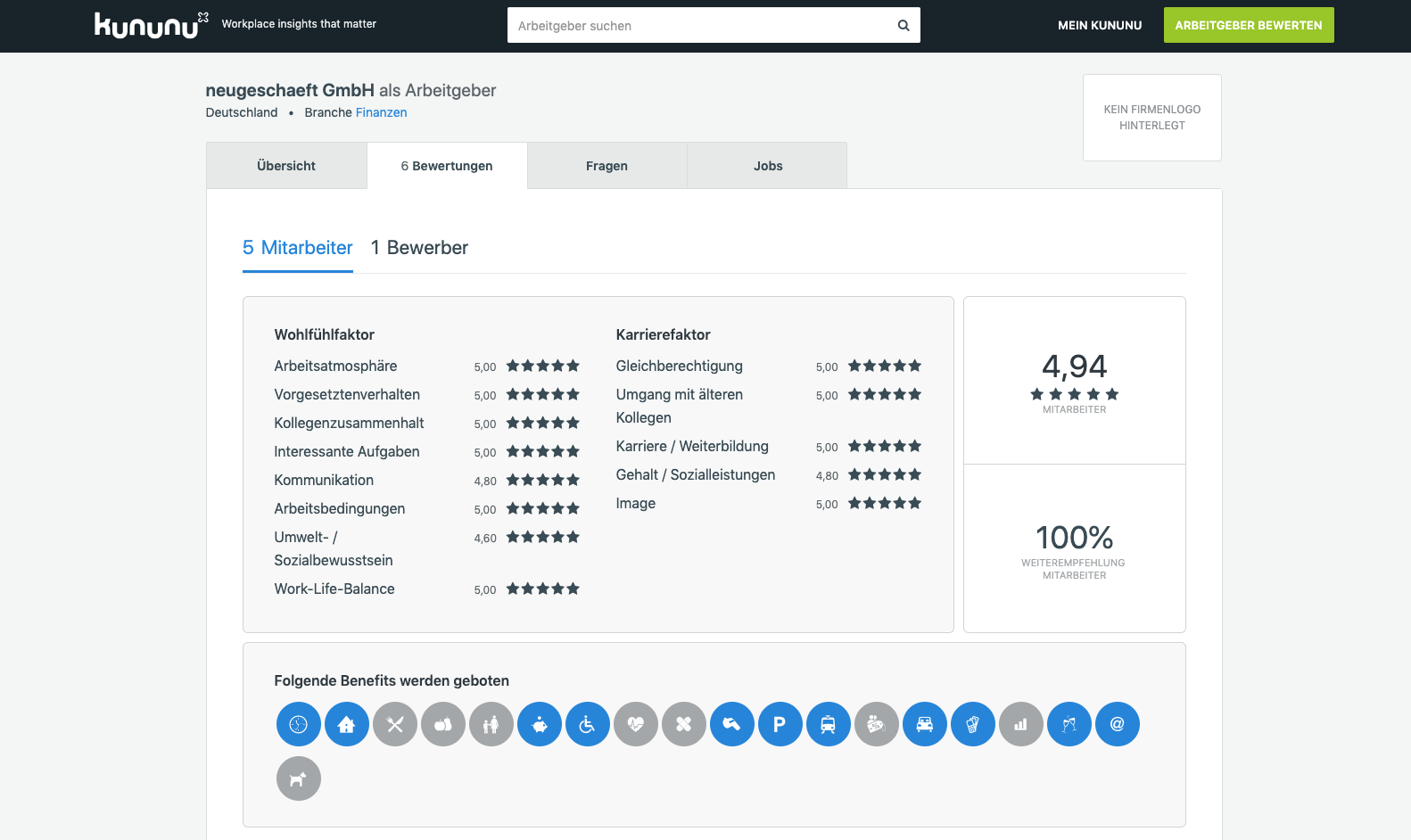This screenshot has height=840, width=1411.
Task: Select the @ internet use benefit icon
Action: click(x=1118, y=724)
